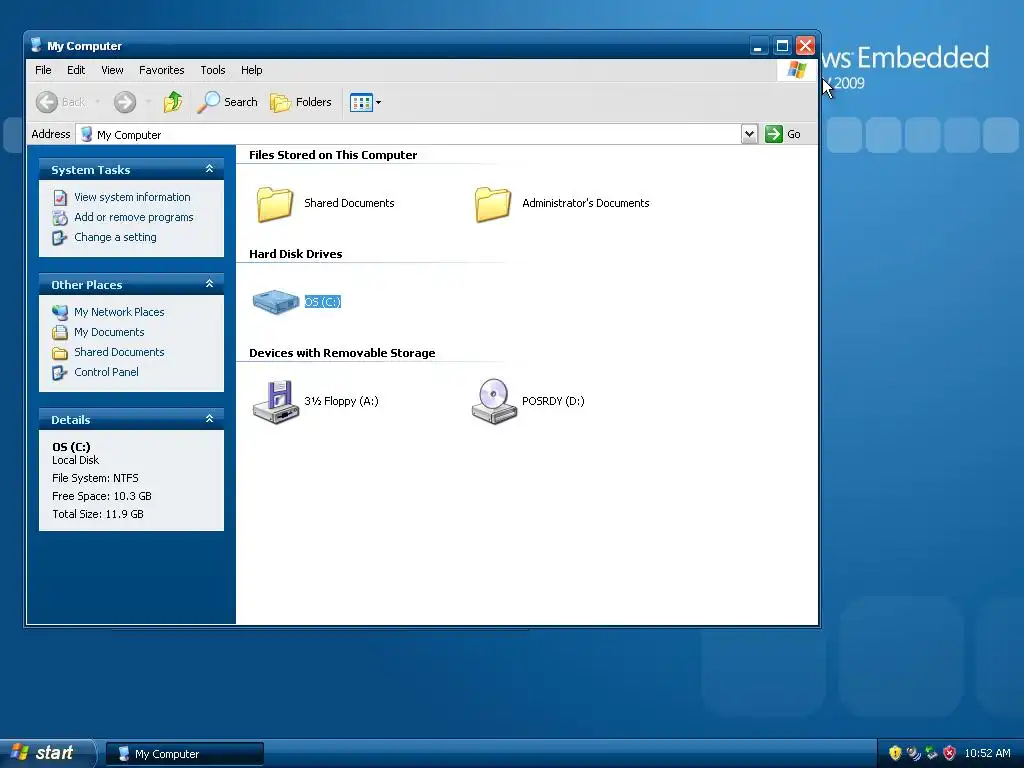Screen dimensions: 1024x768
Task: Select the POSRDY (D:) CD drive icon
Action: tap(494, 402)
